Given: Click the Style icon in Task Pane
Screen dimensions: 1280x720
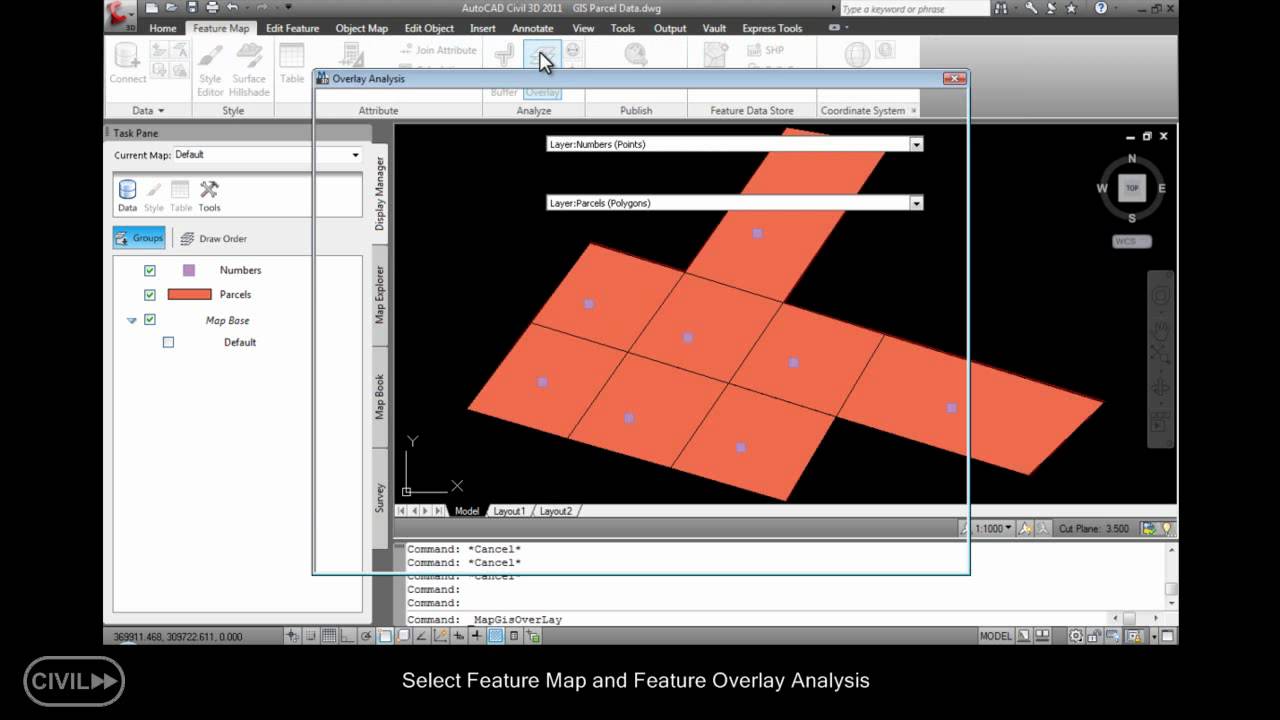Looking at the screenshot, I should [153, 196].
